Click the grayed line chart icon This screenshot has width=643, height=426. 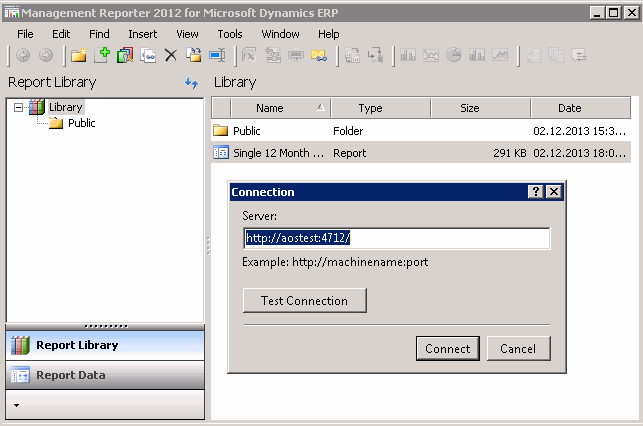coord(431,55)
